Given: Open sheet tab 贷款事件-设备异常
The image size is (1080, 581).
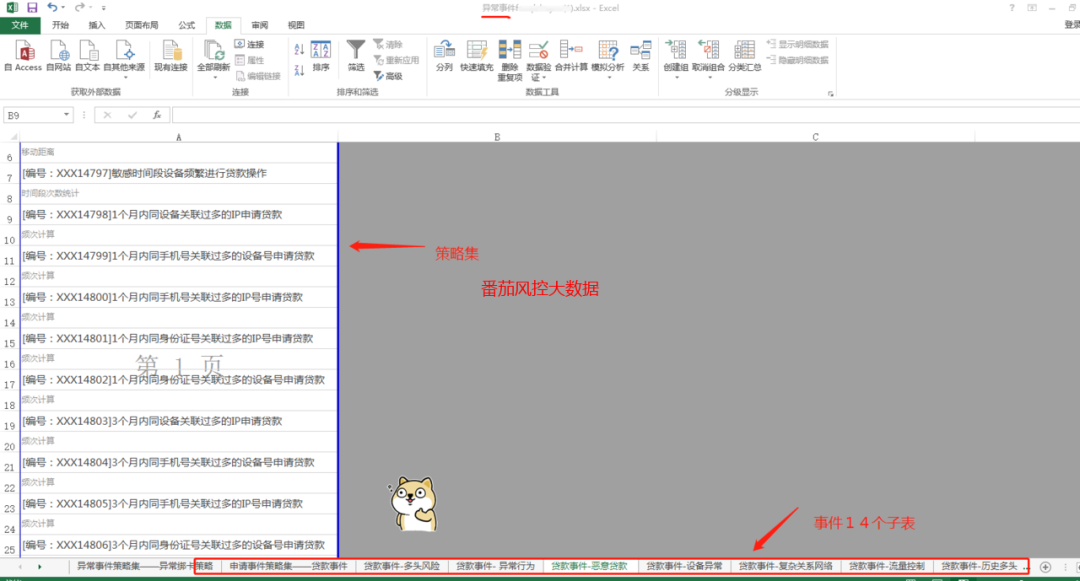Looking at the screenshot, I should click(x=684, y=566).
